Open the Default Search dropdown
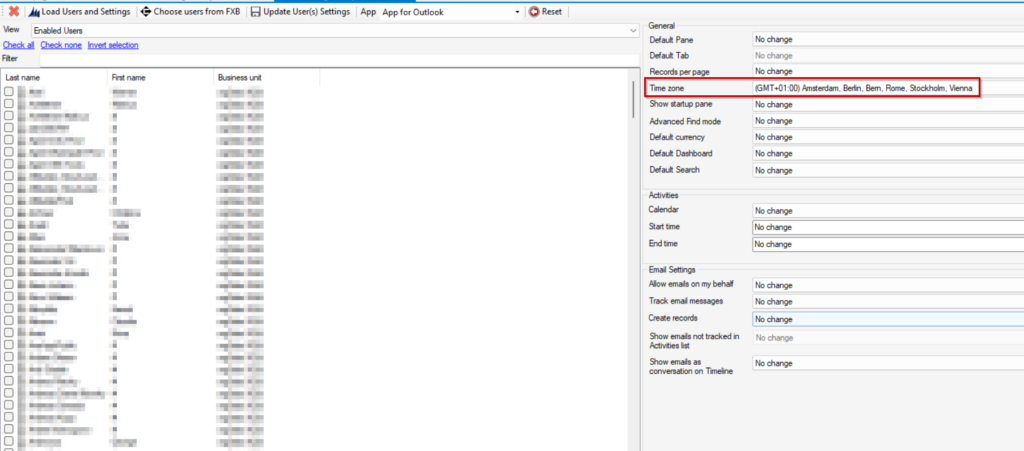 click(888, 170)
